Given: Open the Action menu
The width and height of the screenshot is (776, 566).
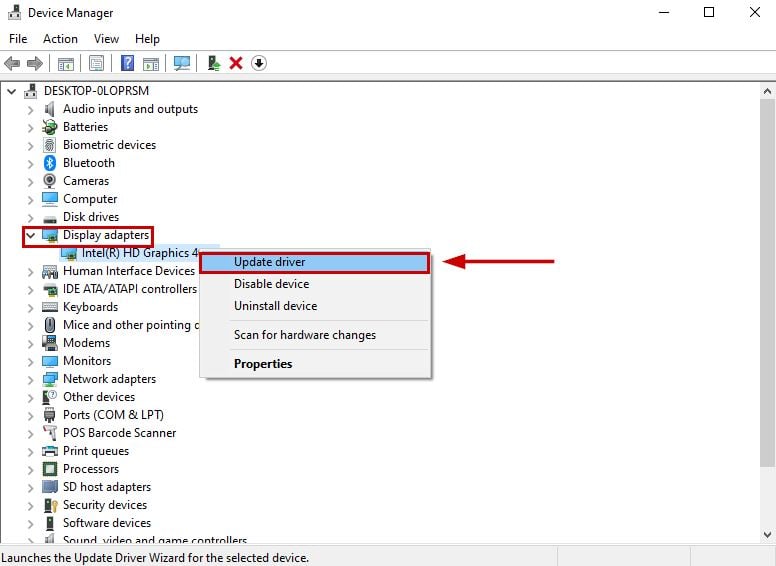Looking at the screenshot, I should click(60, 39).
